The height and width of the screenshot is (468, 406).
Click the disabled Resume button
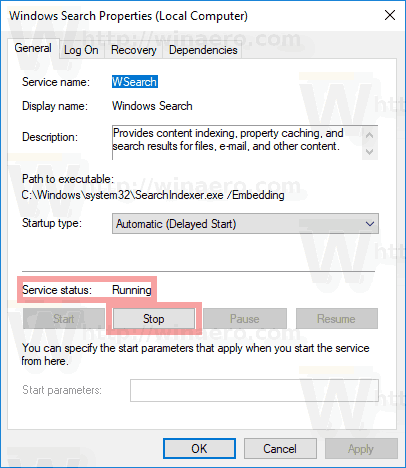pos(337,319)
